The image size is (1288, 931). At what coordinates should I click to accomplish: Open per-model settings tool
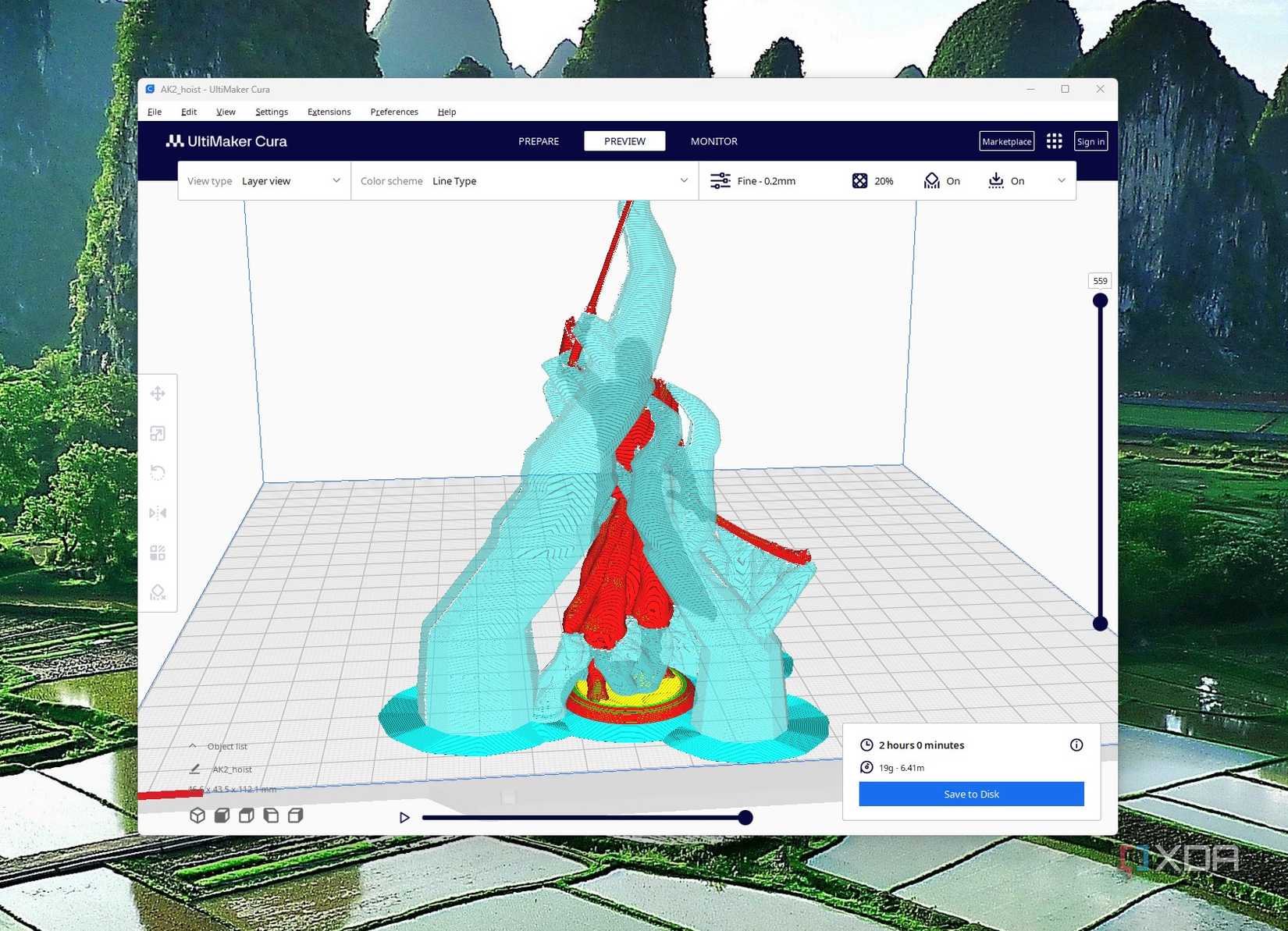coord(158,553)
